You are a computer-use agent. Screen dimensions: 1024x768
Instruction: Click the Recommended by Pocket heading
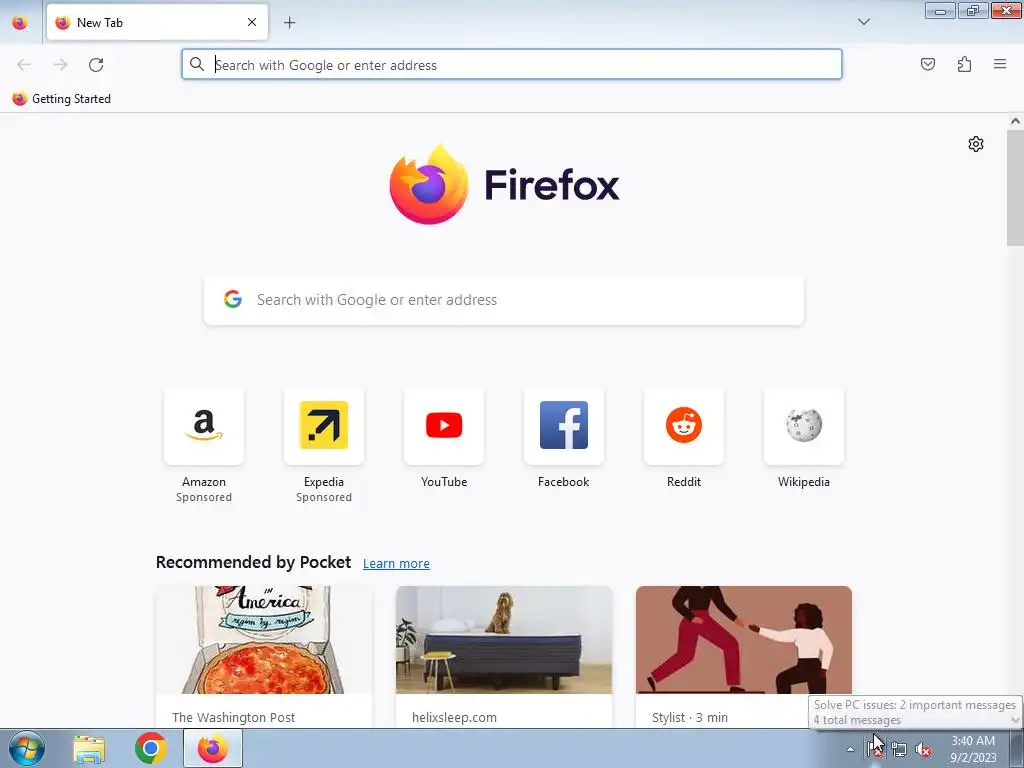[253, 562]
